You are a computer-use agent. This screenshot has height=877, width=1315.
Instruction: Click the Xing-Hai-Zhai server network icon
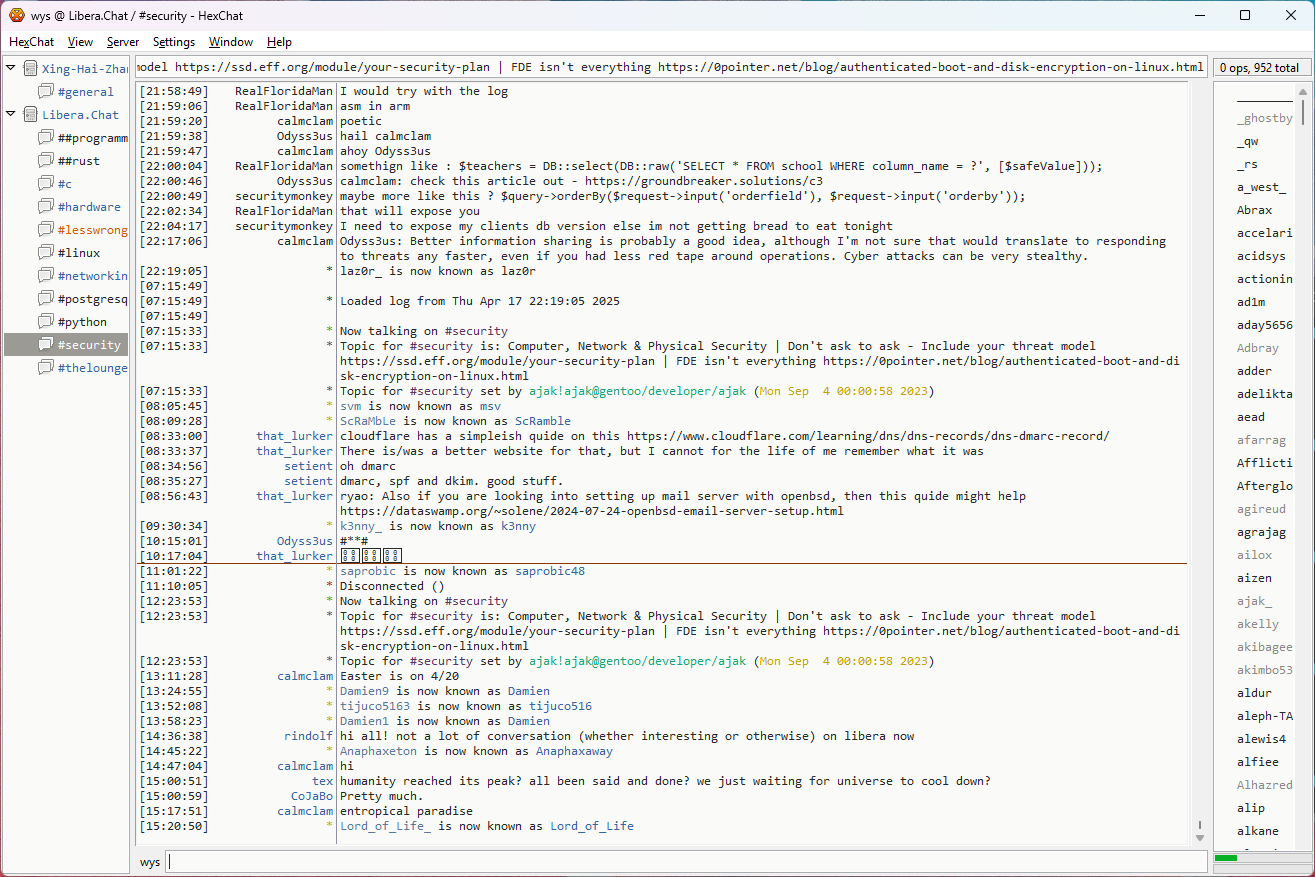pos(31,69)
